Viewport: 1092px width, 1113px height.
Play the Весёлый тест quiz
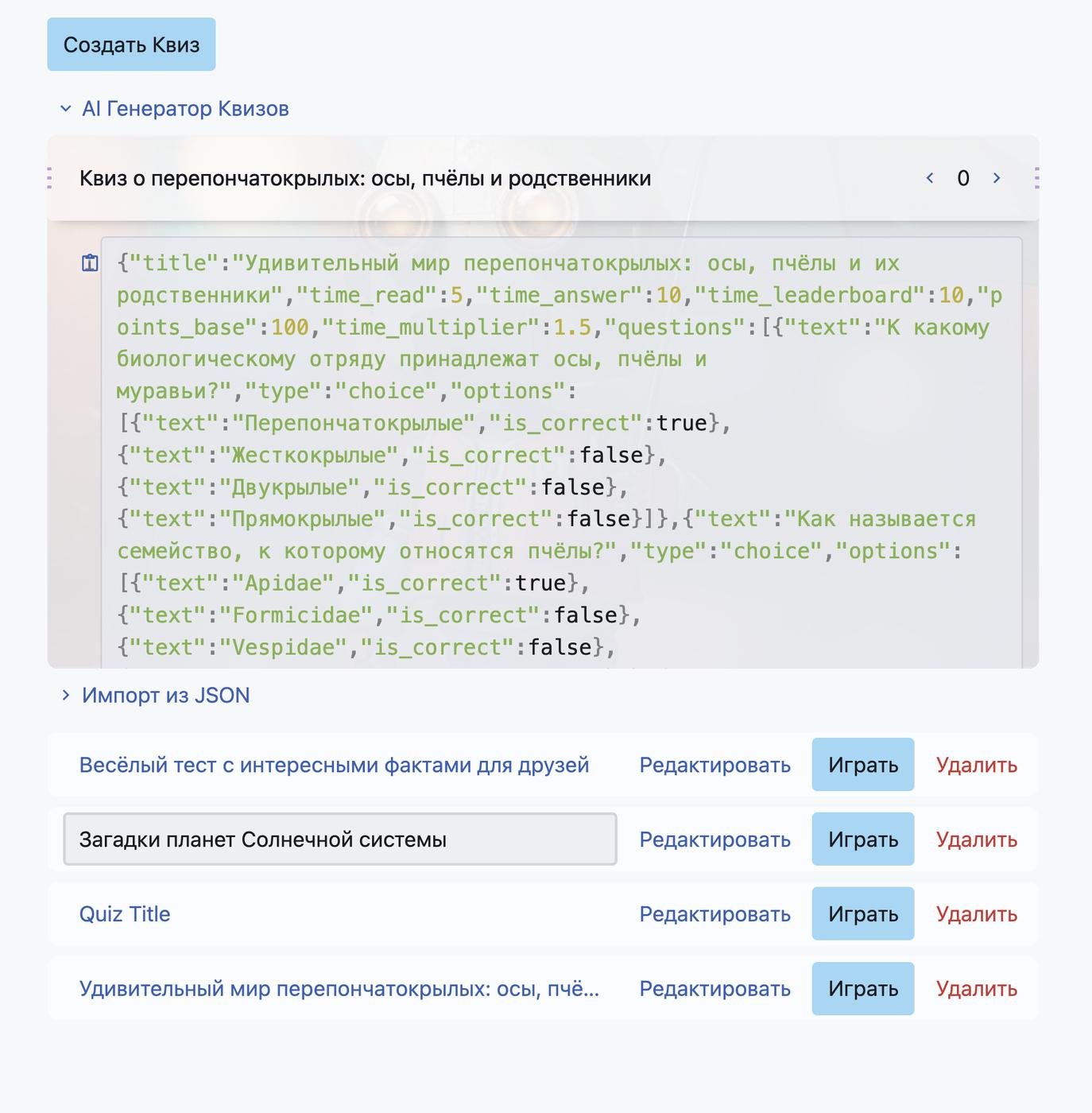(x=862, y=765)
